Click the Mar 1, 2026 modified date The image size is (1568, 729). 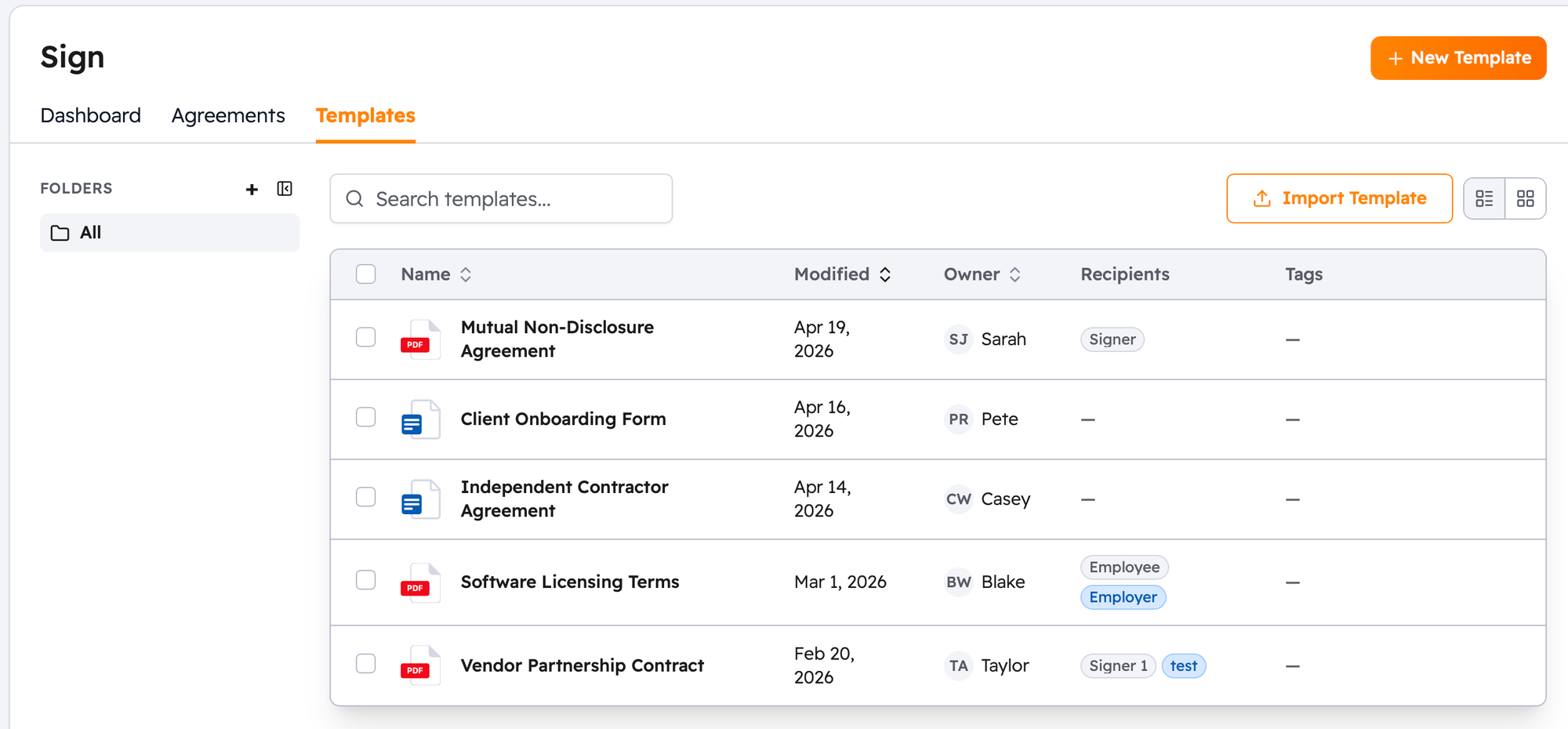840,582
